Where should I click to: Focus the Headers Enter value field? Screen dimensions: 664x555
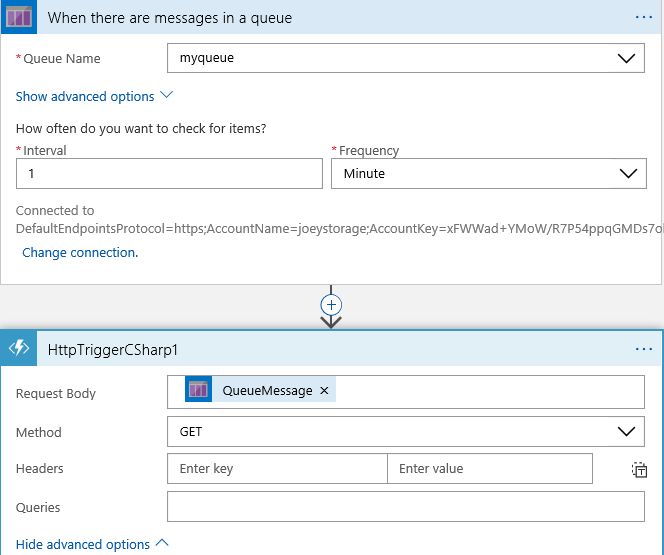click(x=490, y=469)
